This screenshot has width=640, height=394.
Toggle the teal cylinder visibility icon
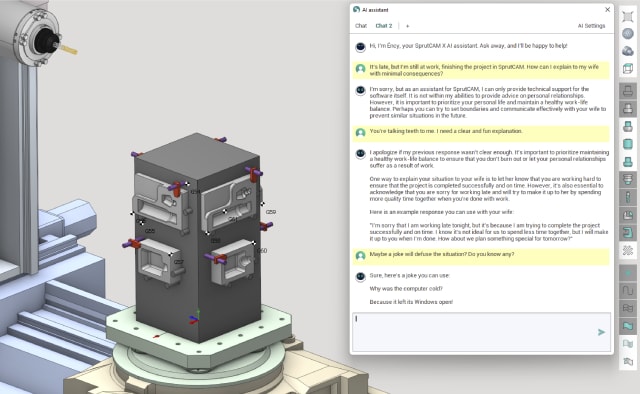tap(628, 144)
